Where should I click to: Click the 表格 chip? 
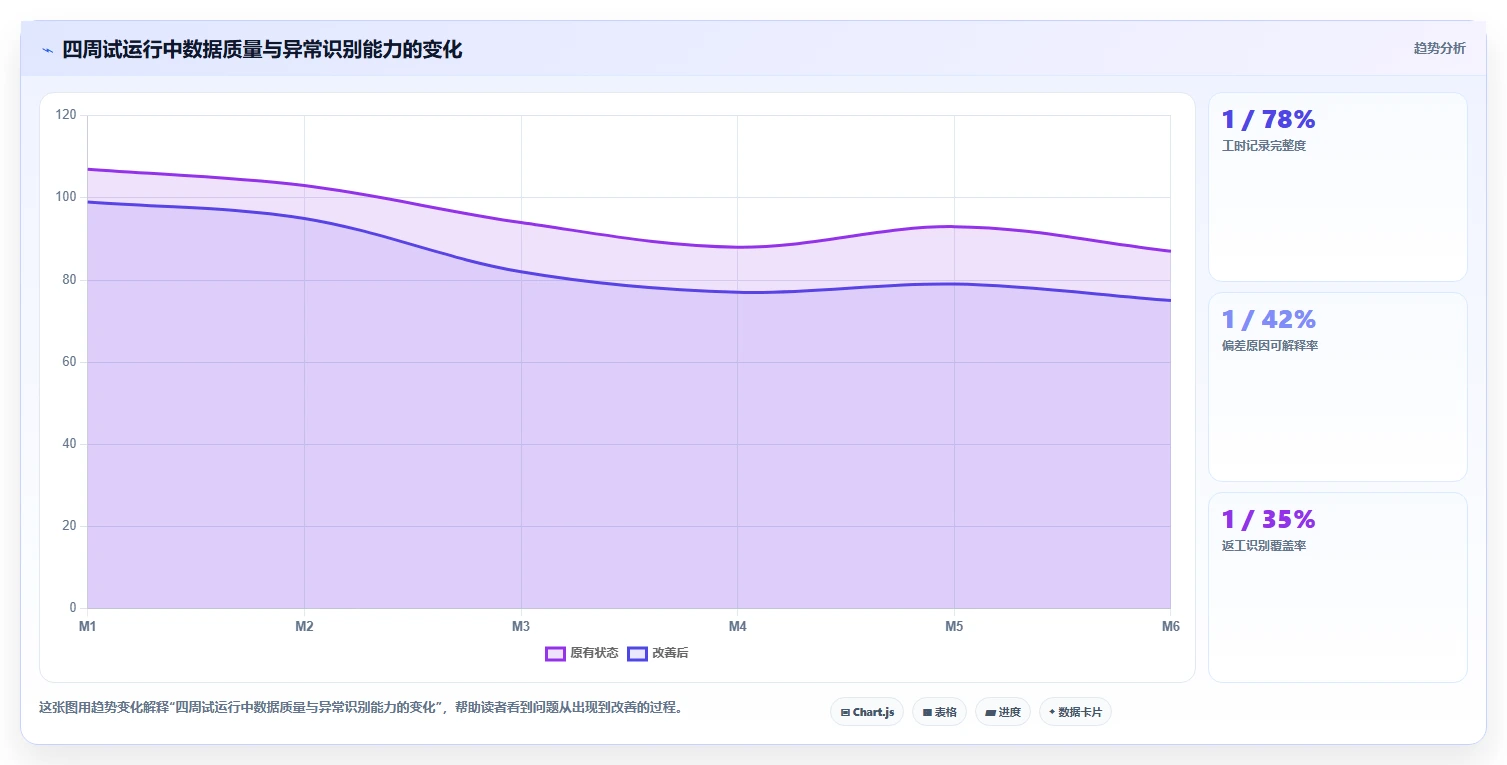(x=939, y=712)
